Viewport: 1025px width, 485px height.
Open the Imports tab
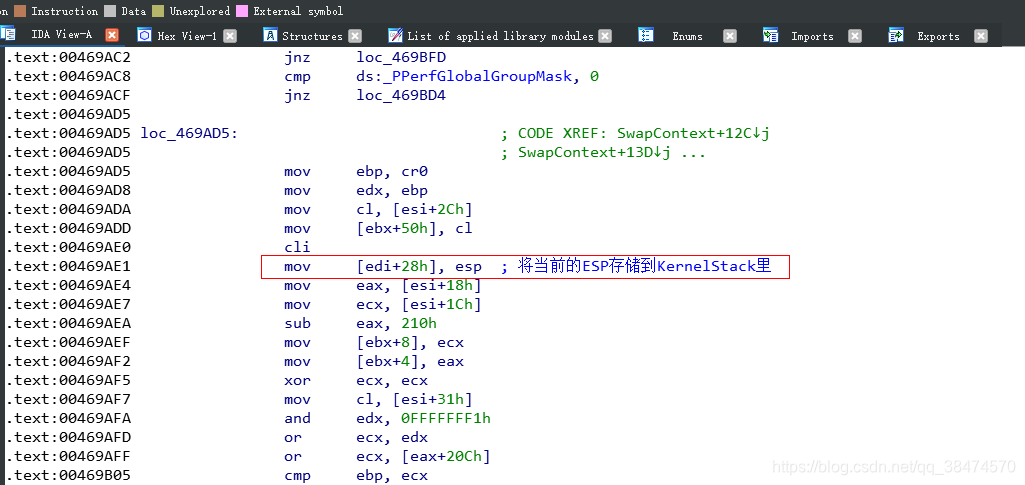813,36
